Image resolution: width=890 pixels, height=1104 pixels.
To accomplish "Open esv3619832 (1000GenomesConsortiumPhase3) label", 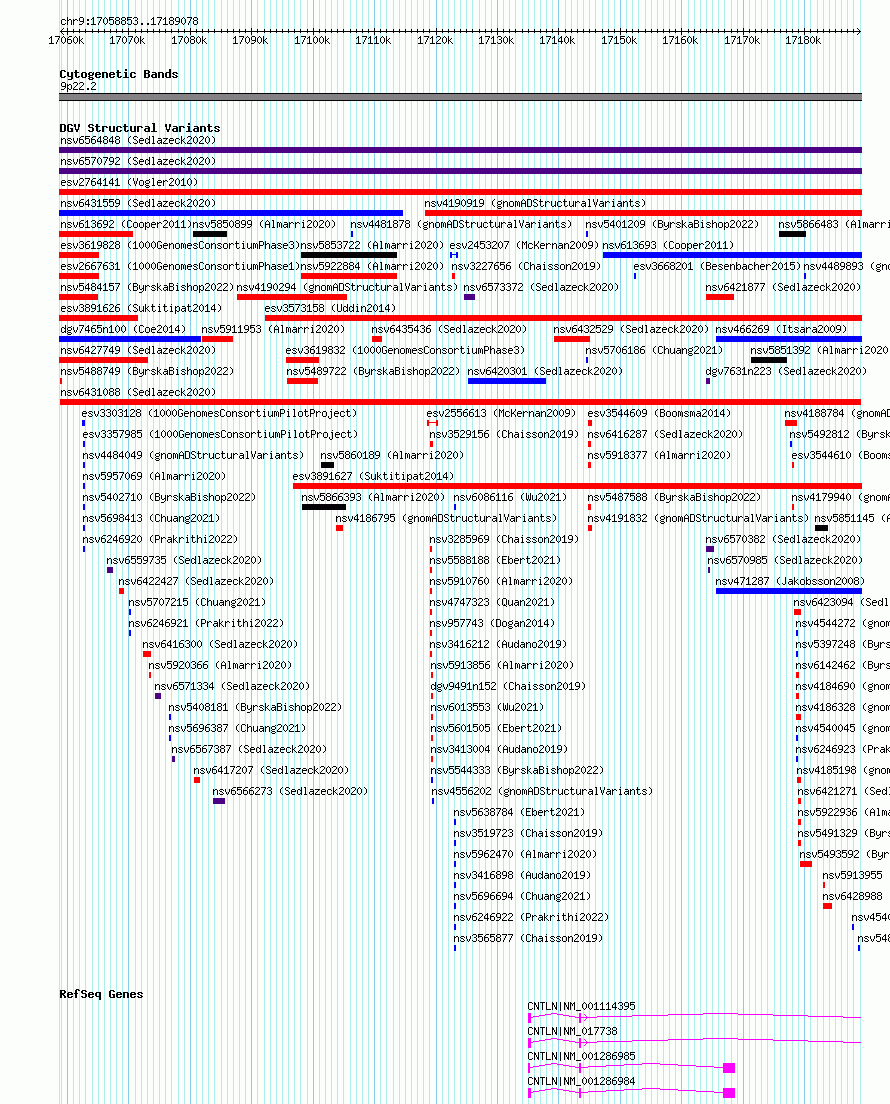I will click(x=405, y=351).
